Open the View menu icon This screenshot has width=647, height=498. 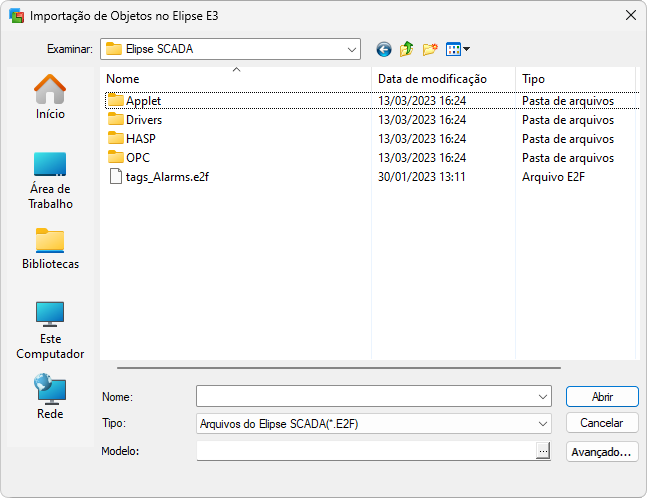coord(457,49)
